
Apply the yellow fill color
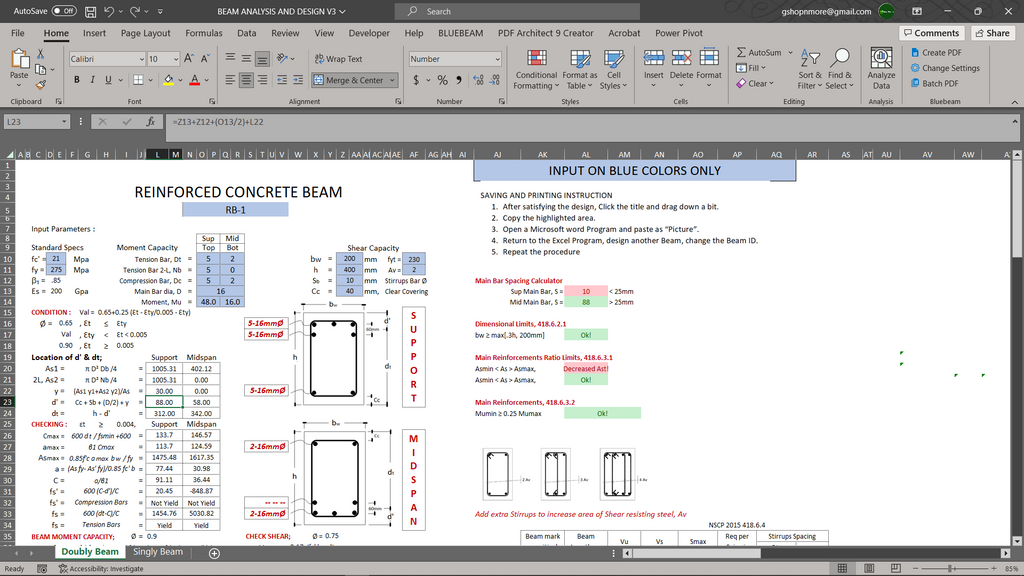pyautogui.click(x=168, y=80)
